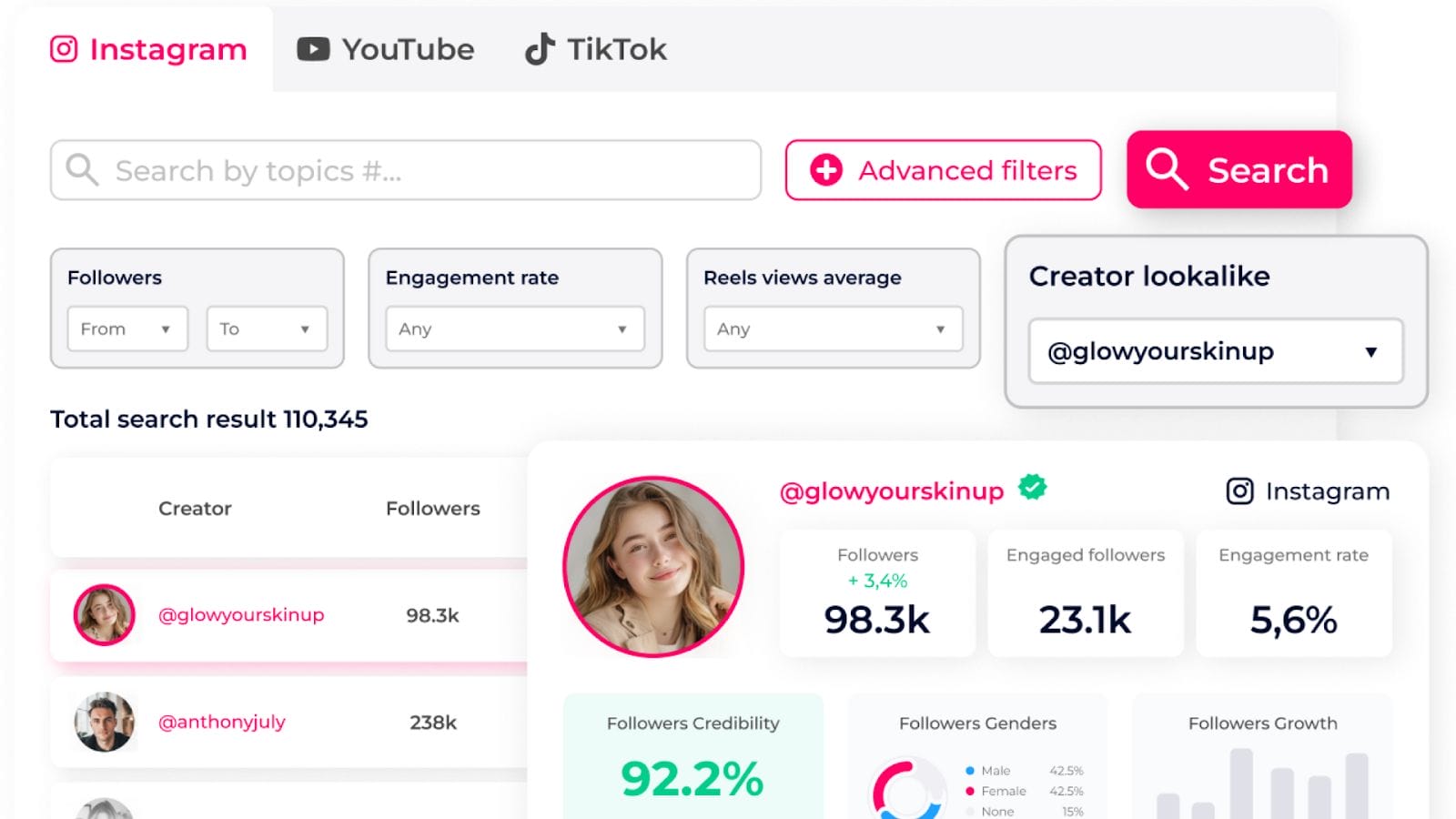Open the Followers From dropdown
The image size is (1456, 819).
(x=127, y=329)
